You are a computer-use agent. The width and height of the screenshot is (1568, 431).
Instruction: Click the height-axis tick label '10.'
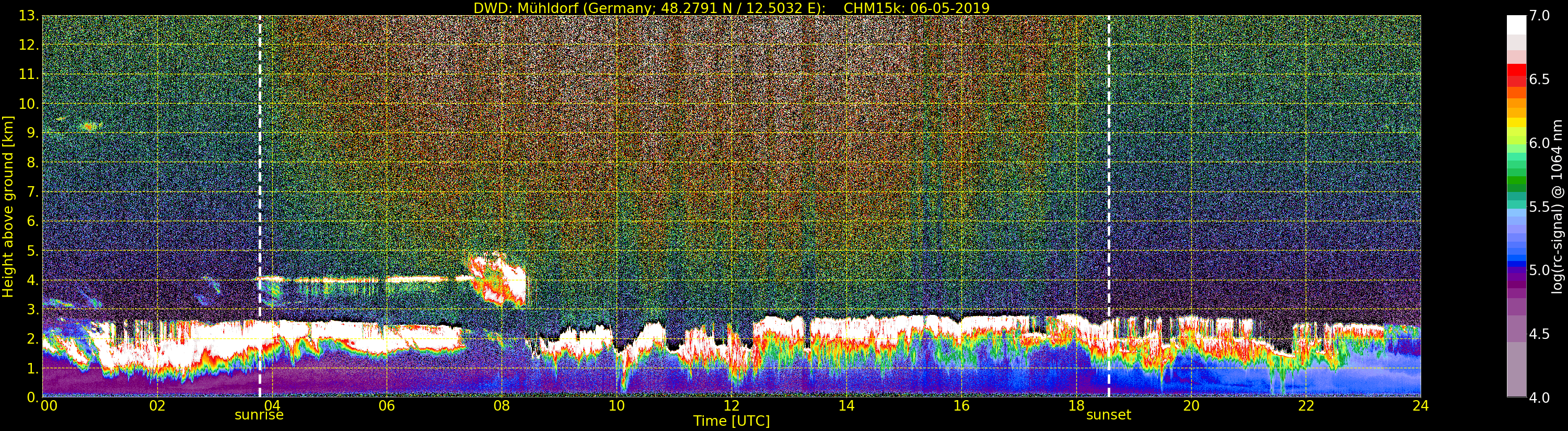coord(29,104)
